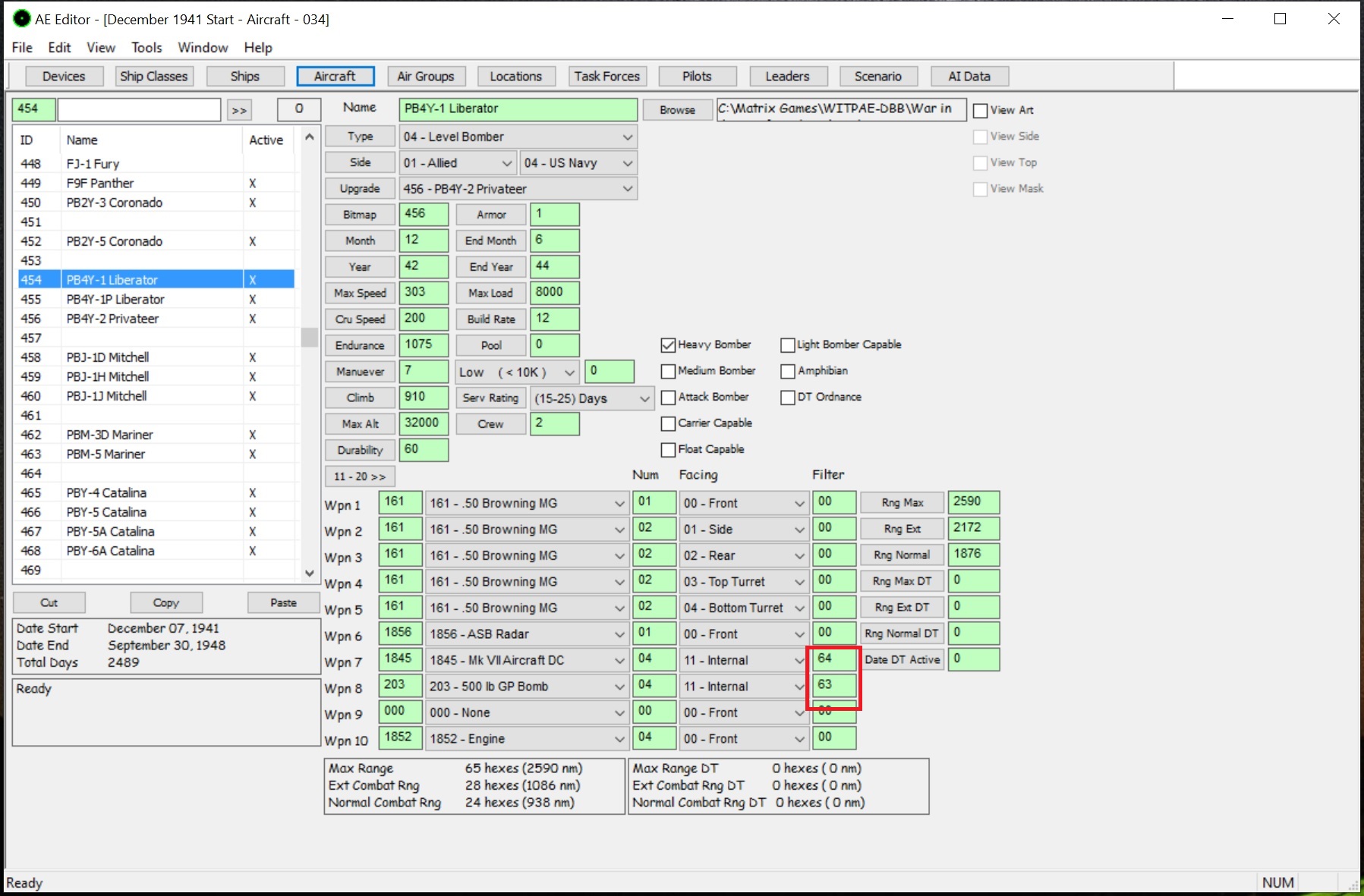The height and width of the screenshot is (896, 1364).
Task: Open Wpn 6 ASB Radar device dropdown
Action: point(526,634)
